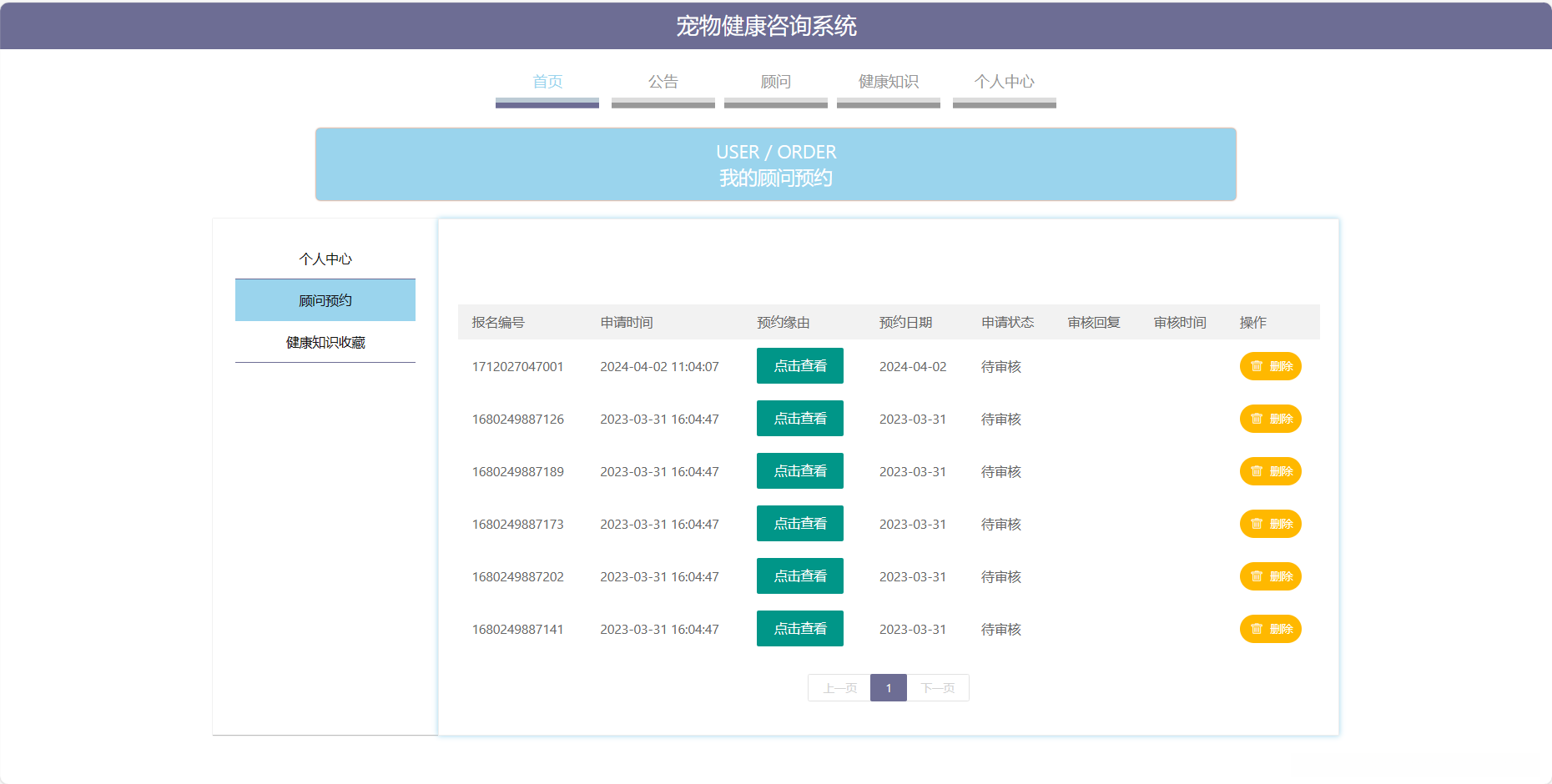
Task: Click trash icon in row 1712027047001
Action: 1257,366
